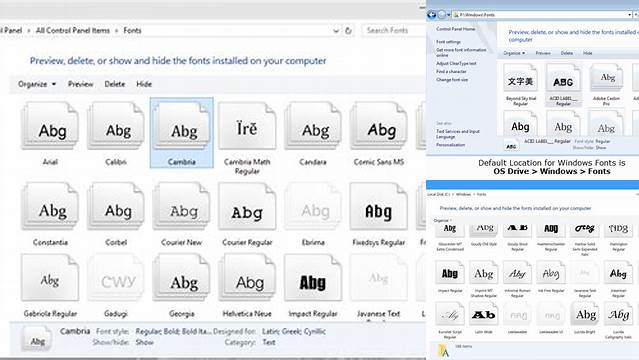Expand the arrow before All Control Panel Items

coord(29,31)
